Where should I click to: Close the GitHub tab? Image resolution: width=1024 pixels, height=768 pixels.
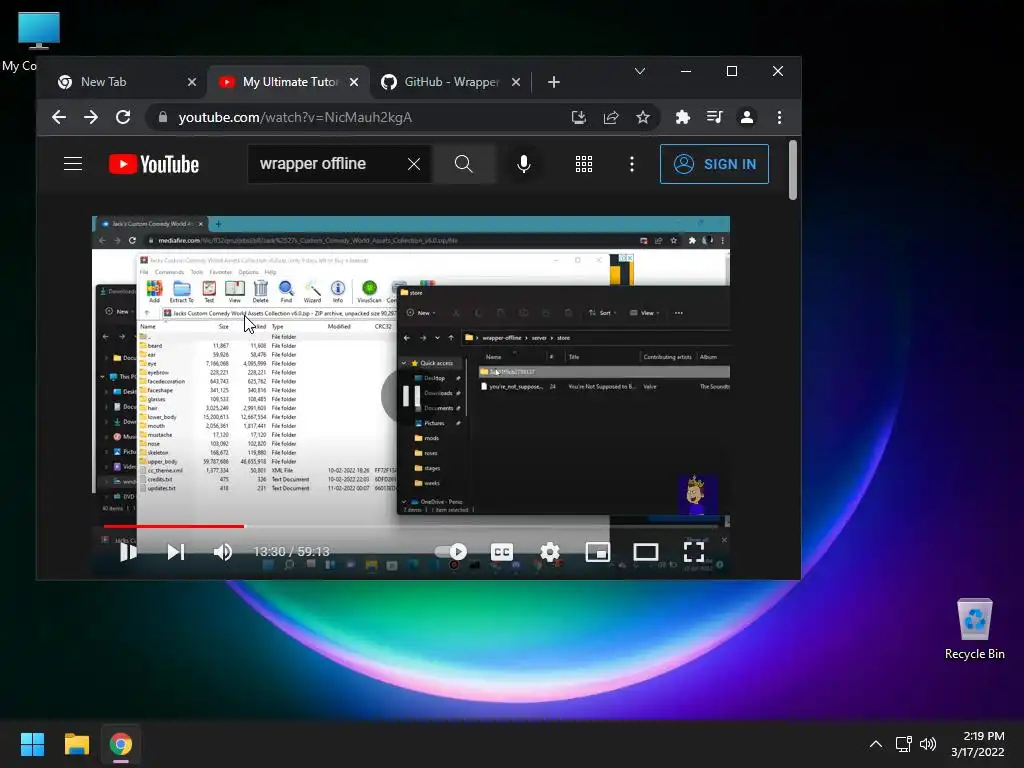click(x=516, y=82)
